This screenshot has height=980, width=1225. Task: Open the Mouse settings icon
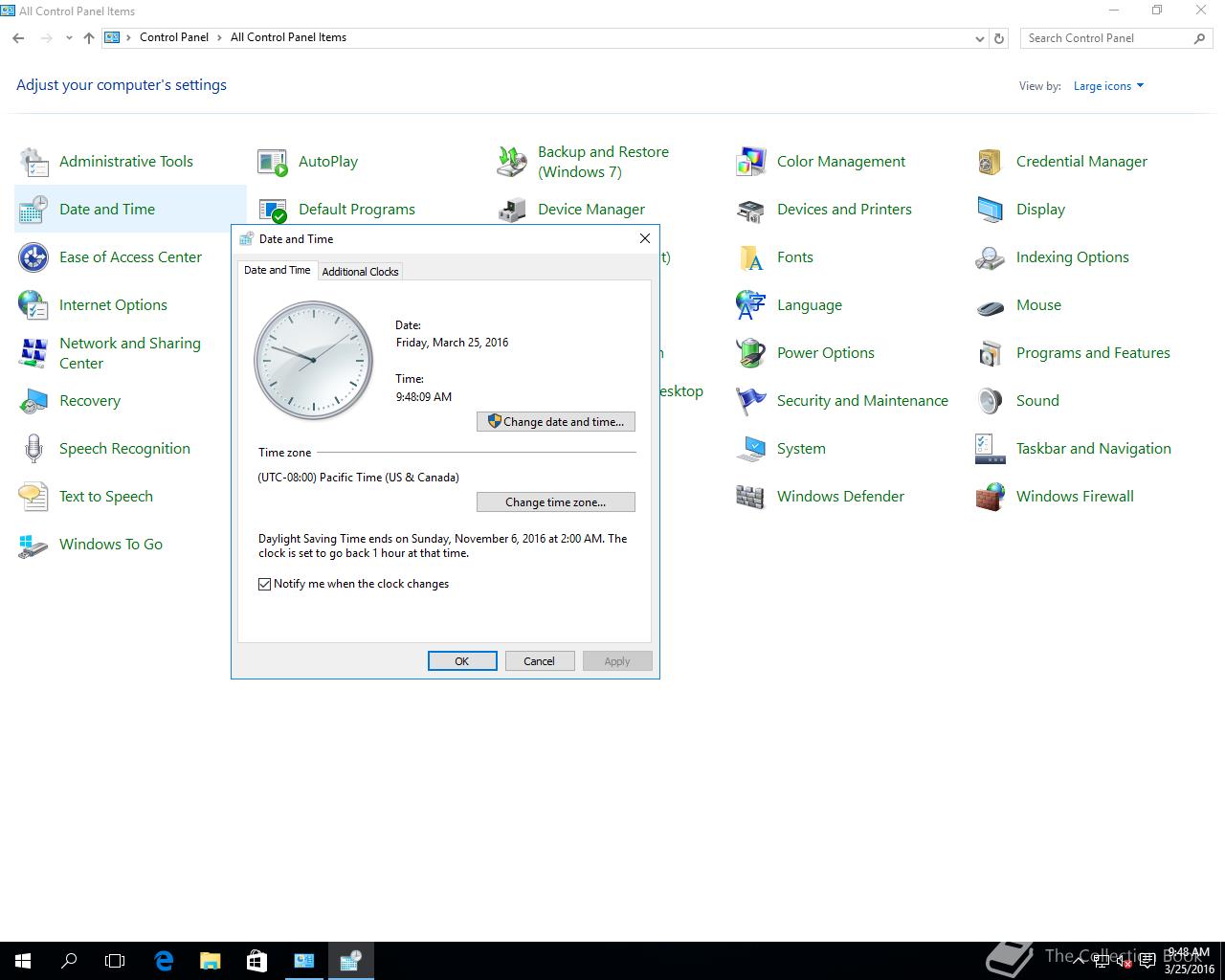click(x=991, y=305)
